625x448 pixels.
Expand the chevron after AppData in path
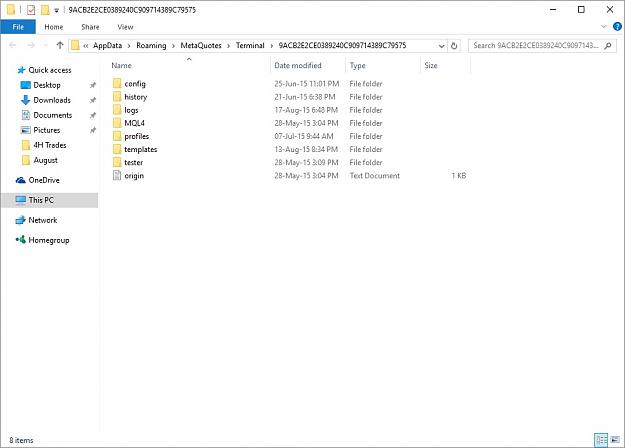tap(129, 46)
